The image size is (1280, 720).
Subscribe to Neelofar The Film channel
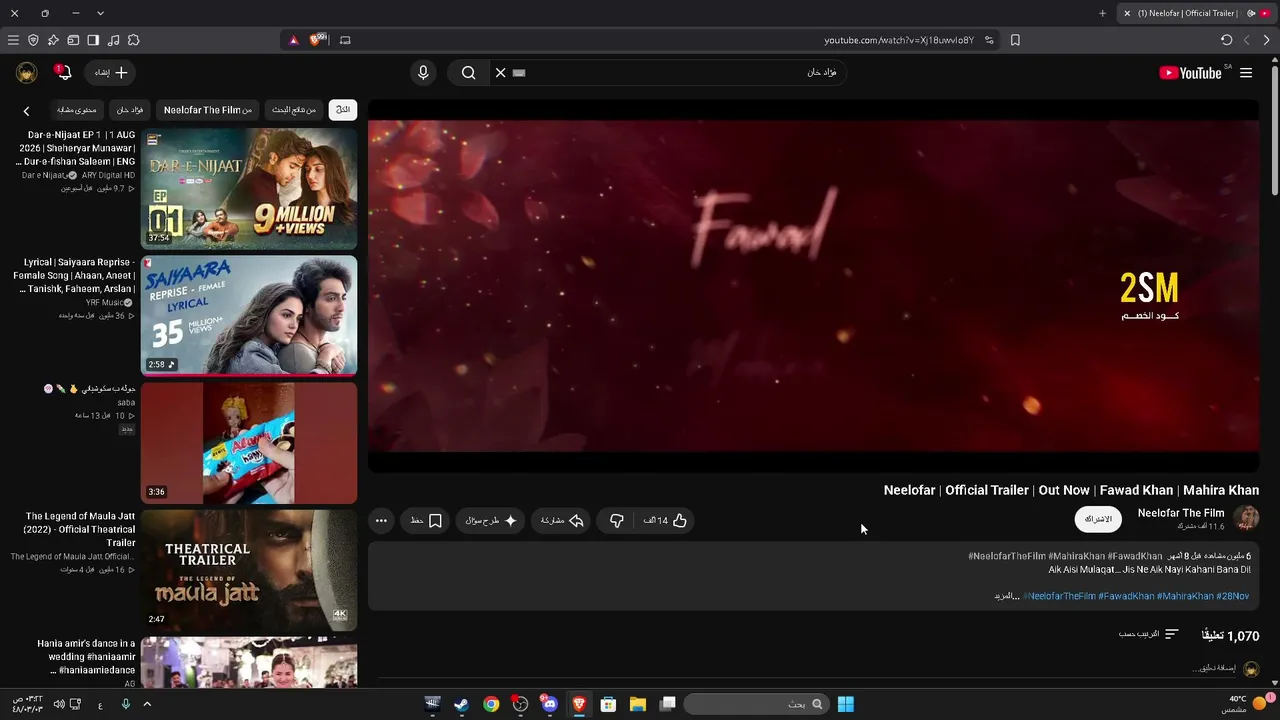[1098, 519]
